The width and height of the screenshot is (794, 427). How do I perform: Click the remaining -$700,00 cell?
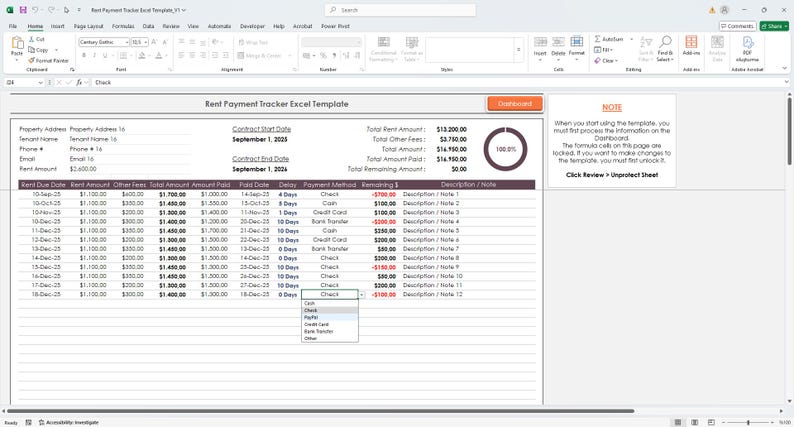click(x=384, y=195)
